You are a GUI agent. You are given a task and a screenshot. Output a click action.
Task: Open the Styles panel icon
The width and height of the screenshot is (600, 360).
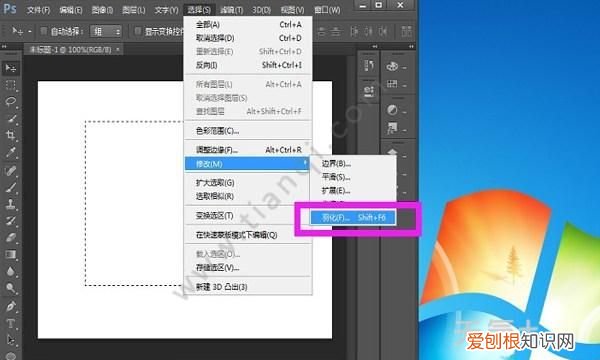[392, 128]
